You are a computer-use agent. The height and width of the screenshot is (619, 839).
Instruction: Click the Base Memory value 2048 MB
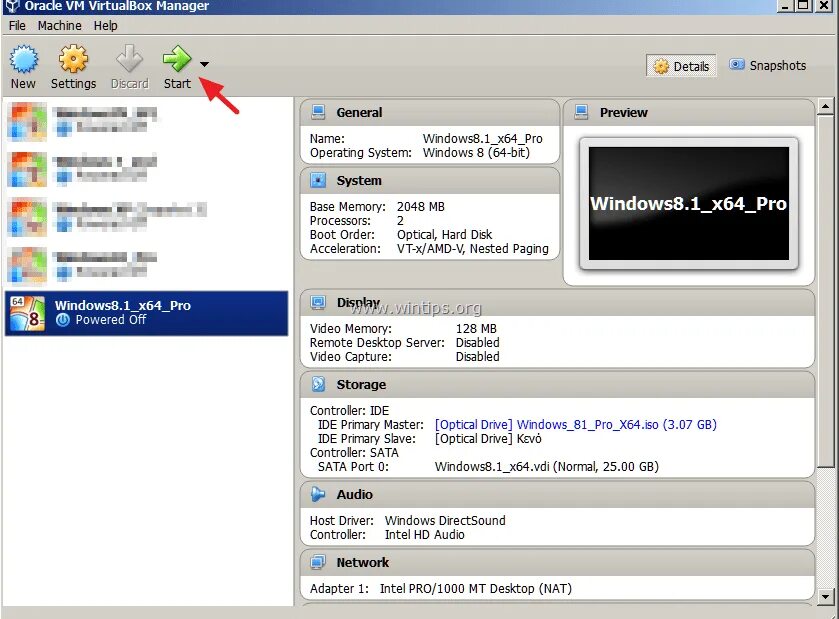pos(421,207)
